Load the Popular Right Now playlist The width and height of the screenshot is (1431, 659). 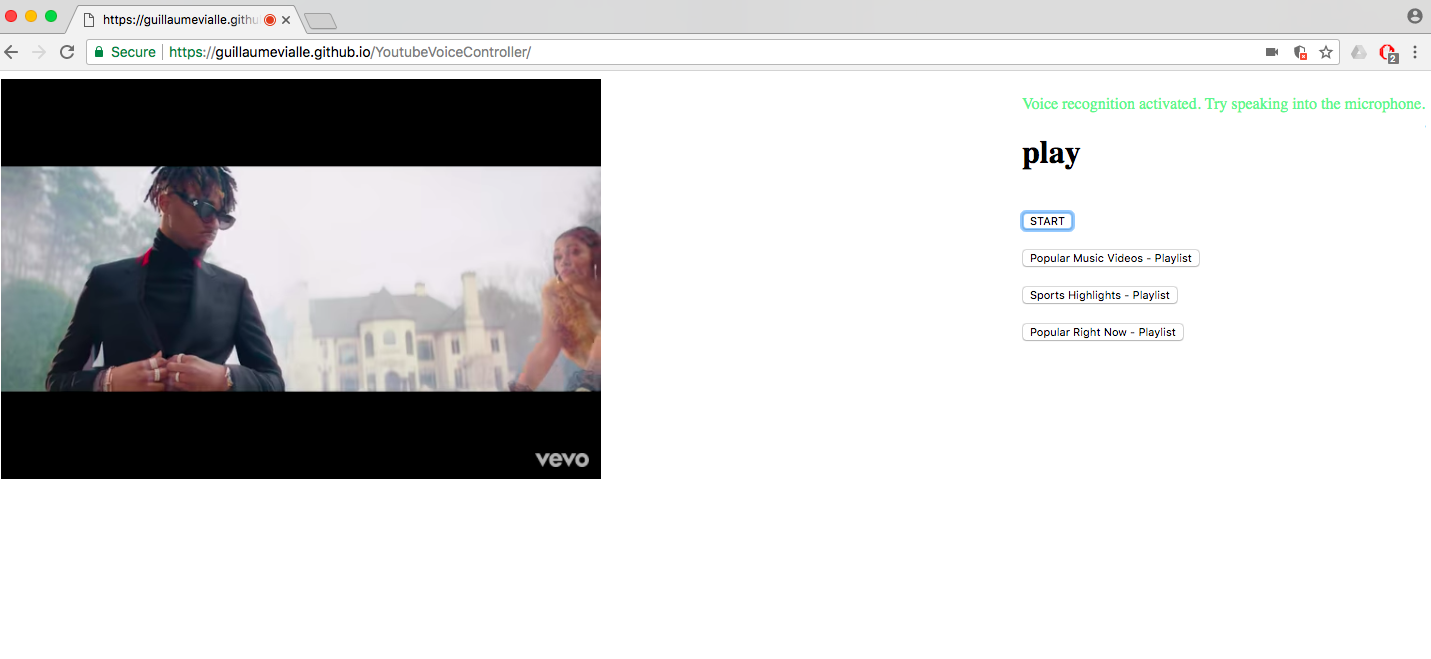[1102, 332]
